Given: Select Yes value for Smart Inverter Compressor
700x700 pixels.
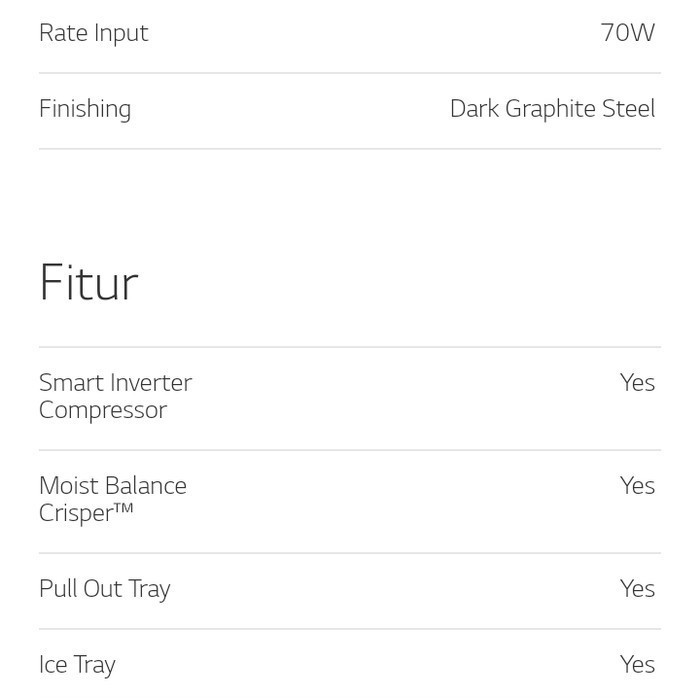Looking at the screenshot, I should 637,383.
